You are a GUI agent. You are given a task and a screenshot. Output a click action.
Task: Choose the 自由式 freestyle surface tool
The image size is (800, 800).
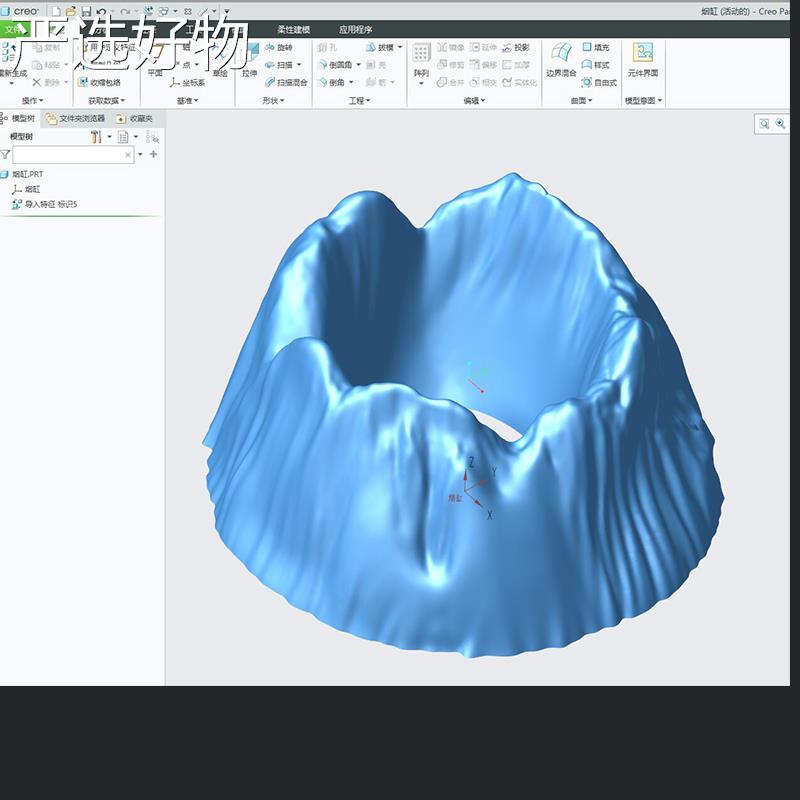pyautogui.click(x=599, y=82)
